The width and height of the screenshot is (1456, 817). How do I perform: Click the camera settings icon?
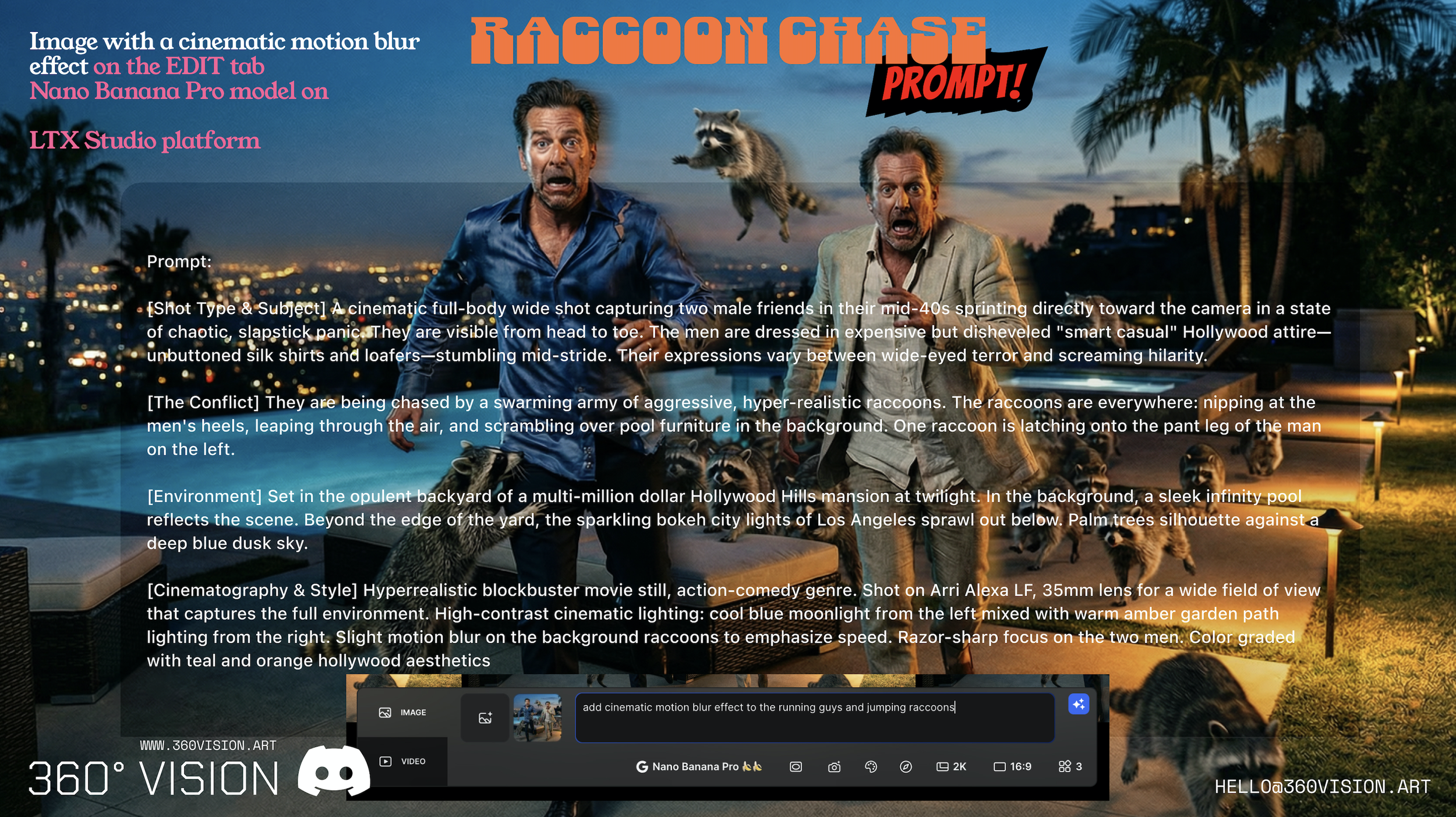[834, 767]
